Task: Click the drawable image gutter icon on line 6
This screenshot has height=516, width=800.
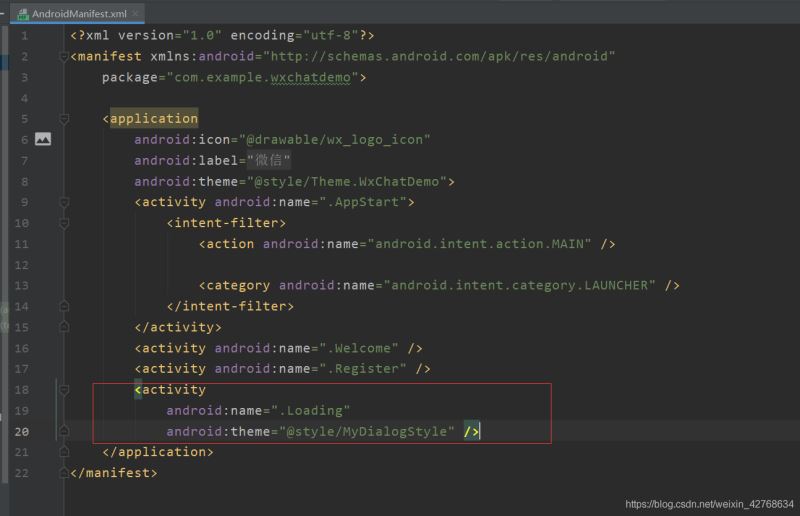Action: pyautogui.click(x=43, y=139)
